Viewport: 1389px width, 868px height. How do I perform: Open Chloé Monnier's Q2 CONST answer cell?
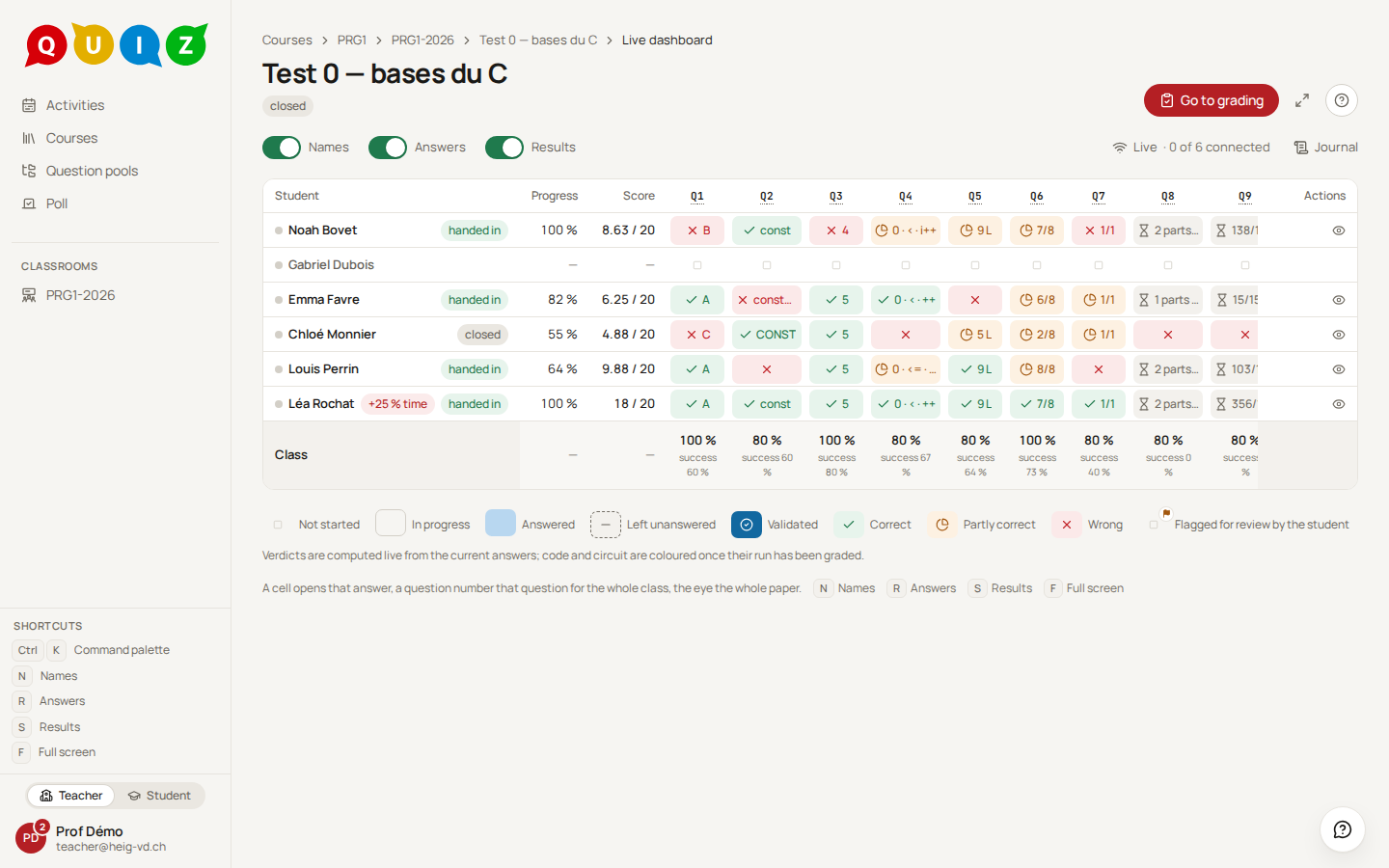click(767, 335)
